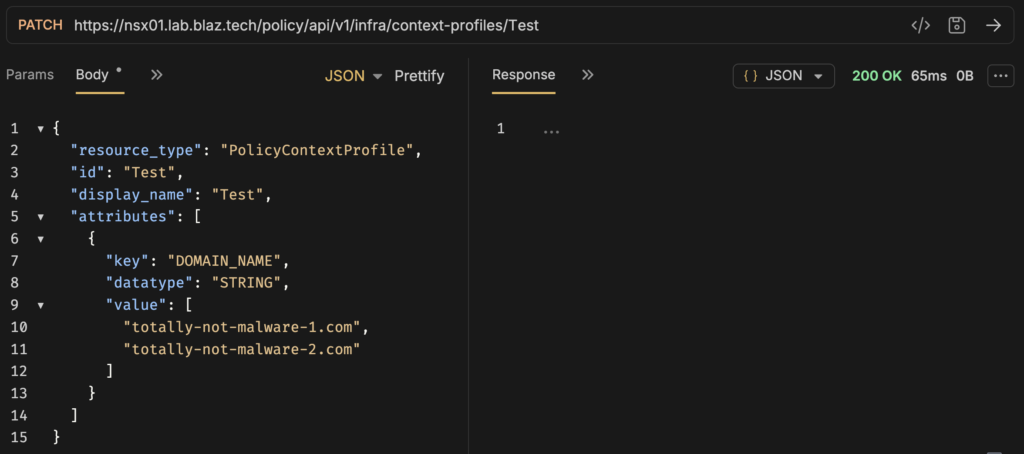This screenshot has width=1024, height=454.
Task: Open the body type JSON dropdown
Action: pos(354,76)
